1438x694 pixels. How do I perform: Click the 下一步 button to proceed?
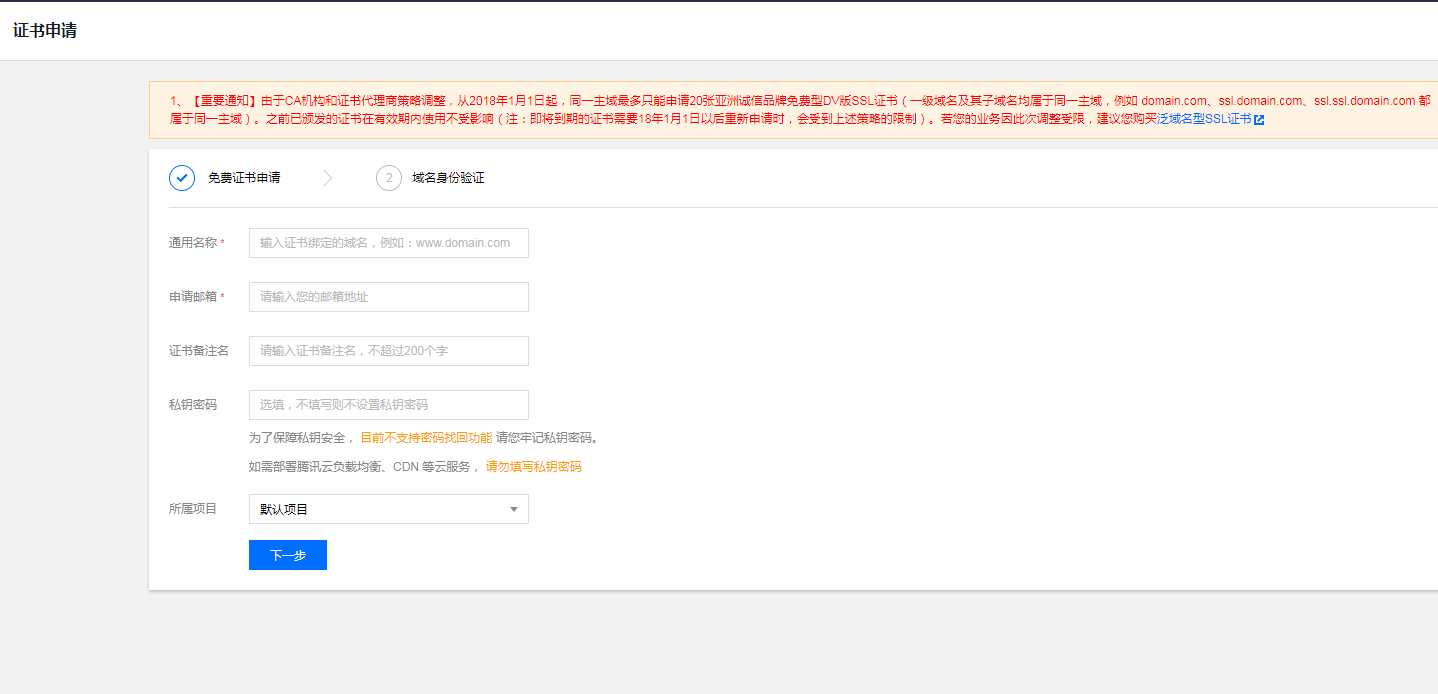tap(287, 554)
